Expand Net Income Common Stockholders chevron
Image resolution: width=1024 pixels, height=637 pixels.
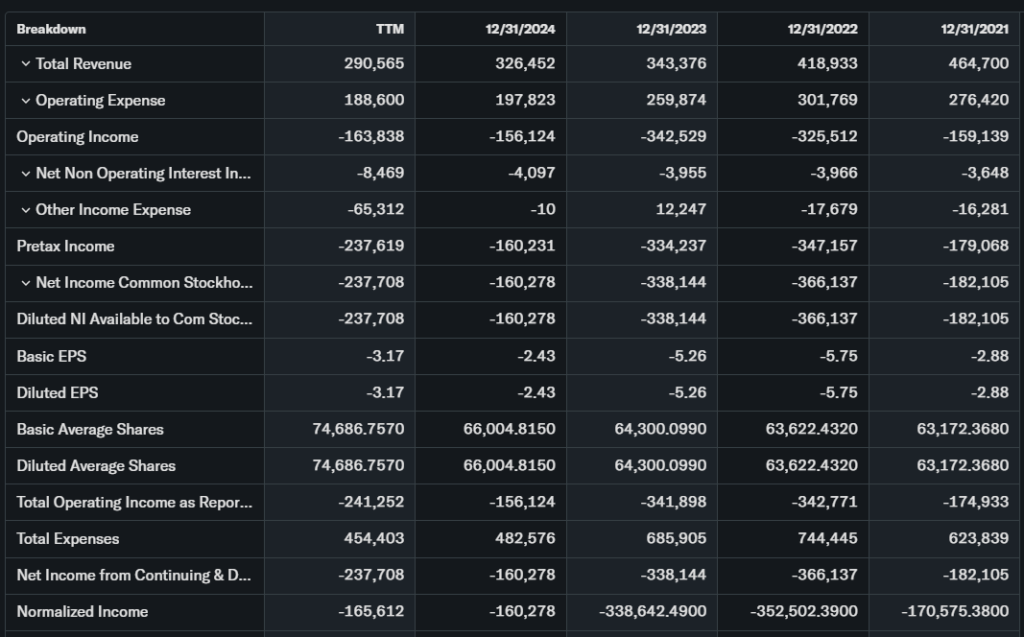point(25,283)
